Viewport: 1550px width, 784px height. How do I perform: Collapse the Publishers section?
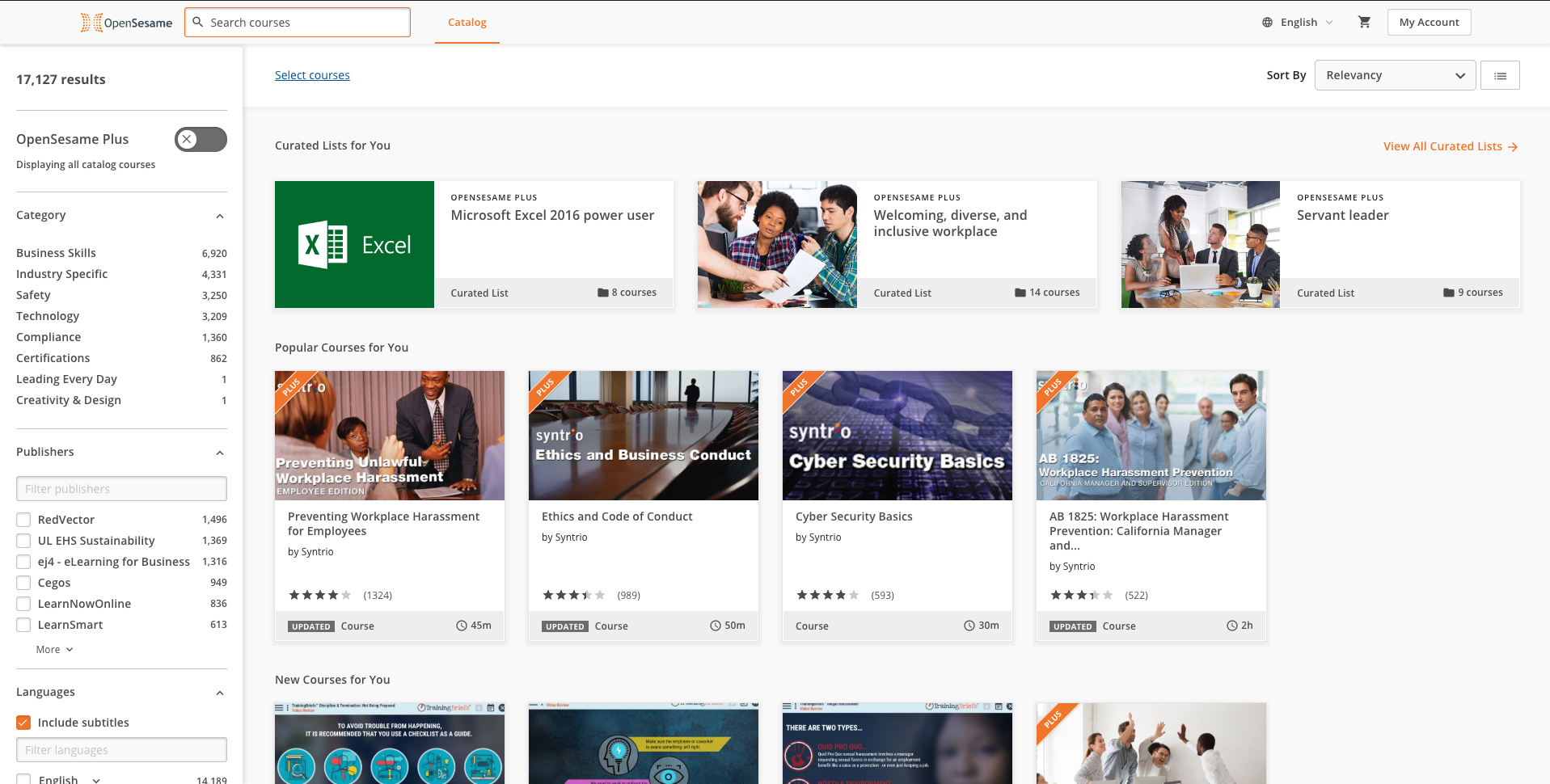(220, 453)
